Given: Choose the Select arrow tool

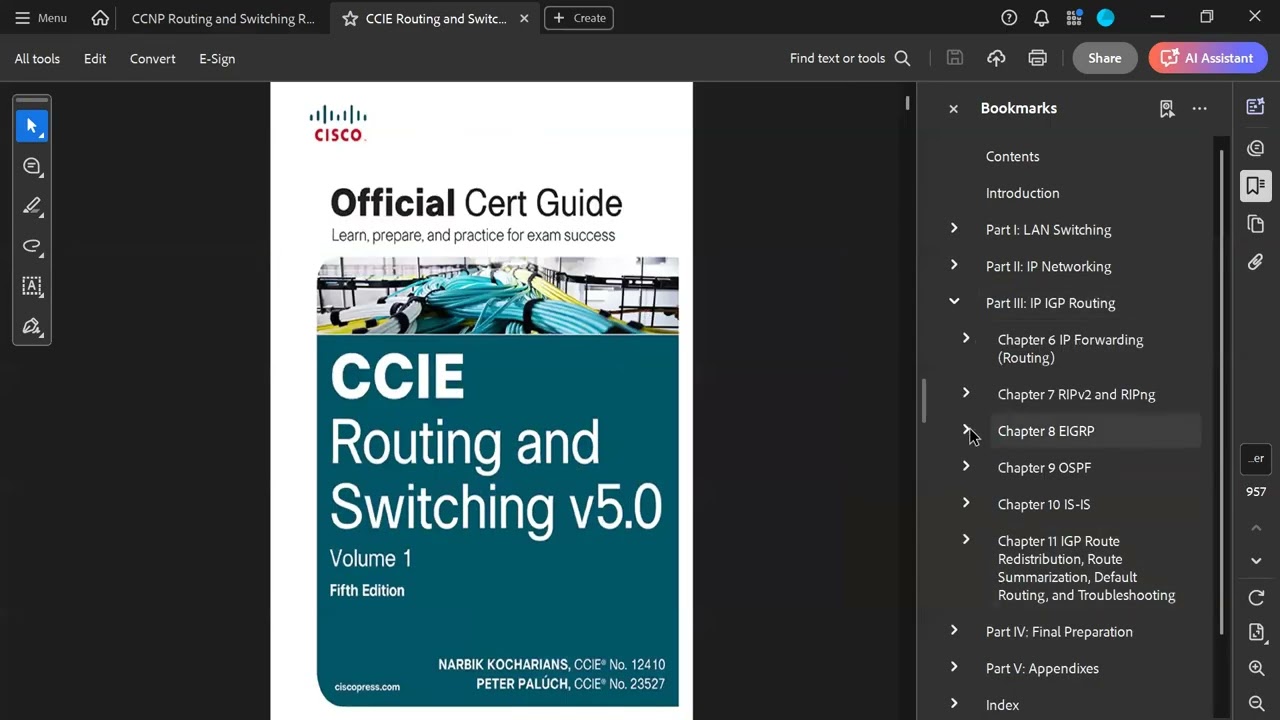Looking at the screenshot, I should pyautogui.click(x=32, y=126).
